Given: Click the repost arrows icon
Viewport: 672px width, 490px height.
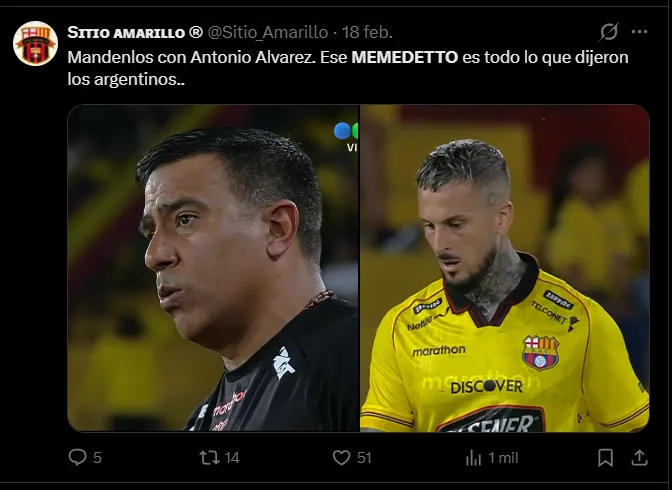Looking at the screenshot, I should 210,457.
